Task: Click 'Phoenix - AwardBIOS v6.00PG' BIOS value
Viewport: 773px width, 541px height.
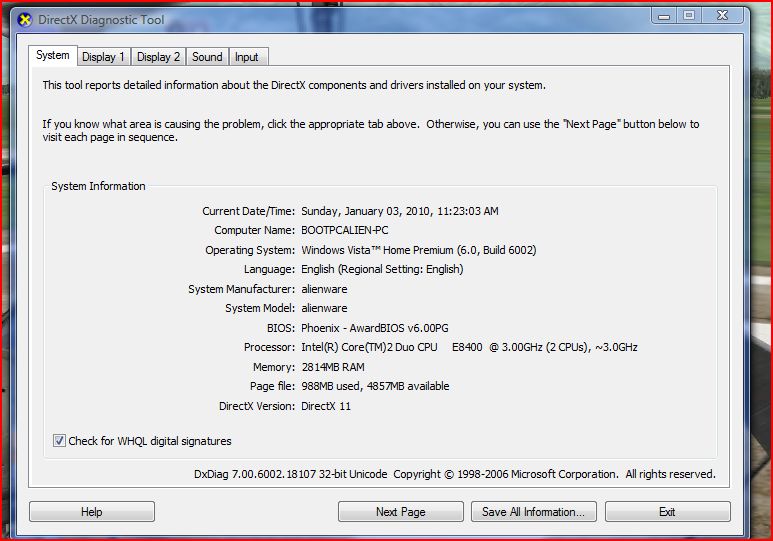Action: tap(375, 328)
